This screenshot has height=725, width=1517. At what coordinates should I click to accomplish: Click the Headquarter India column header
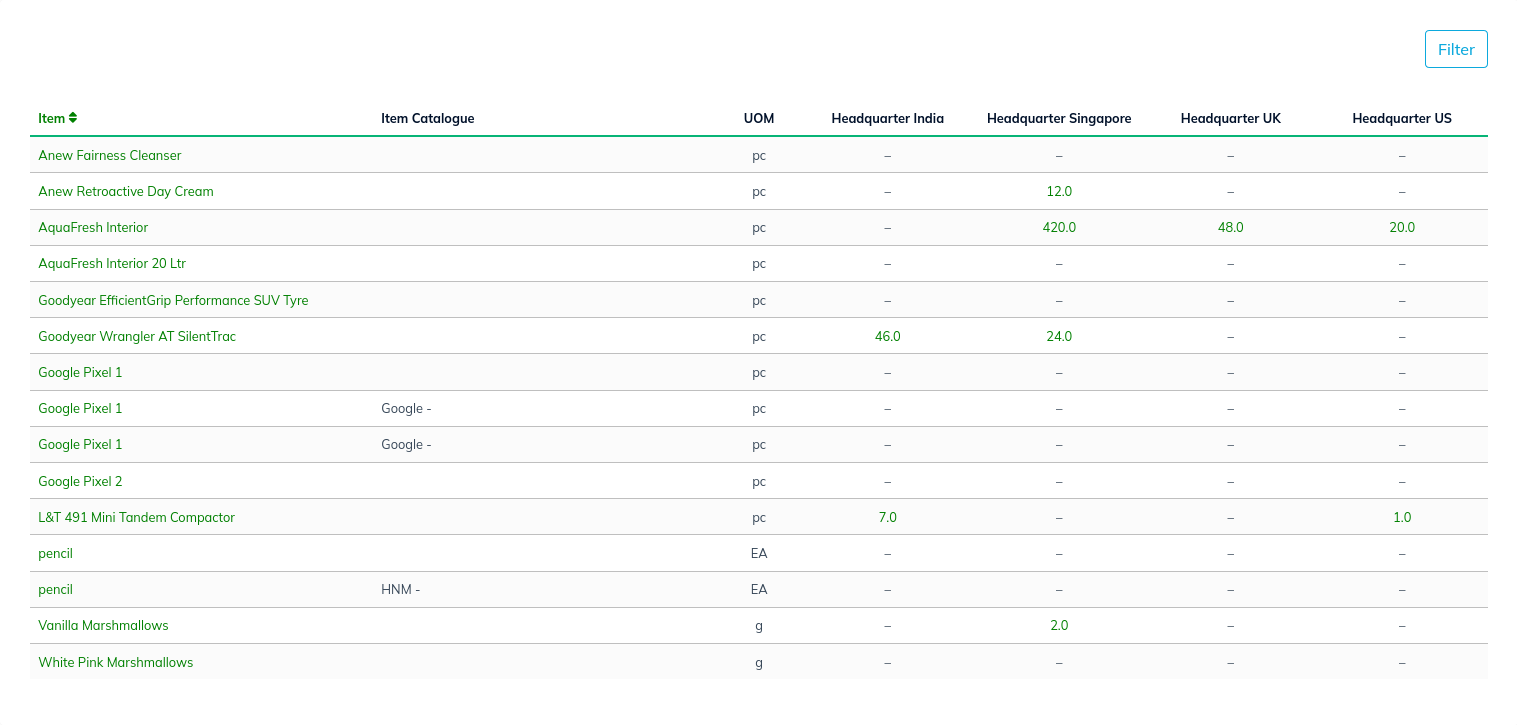[888, 118]
